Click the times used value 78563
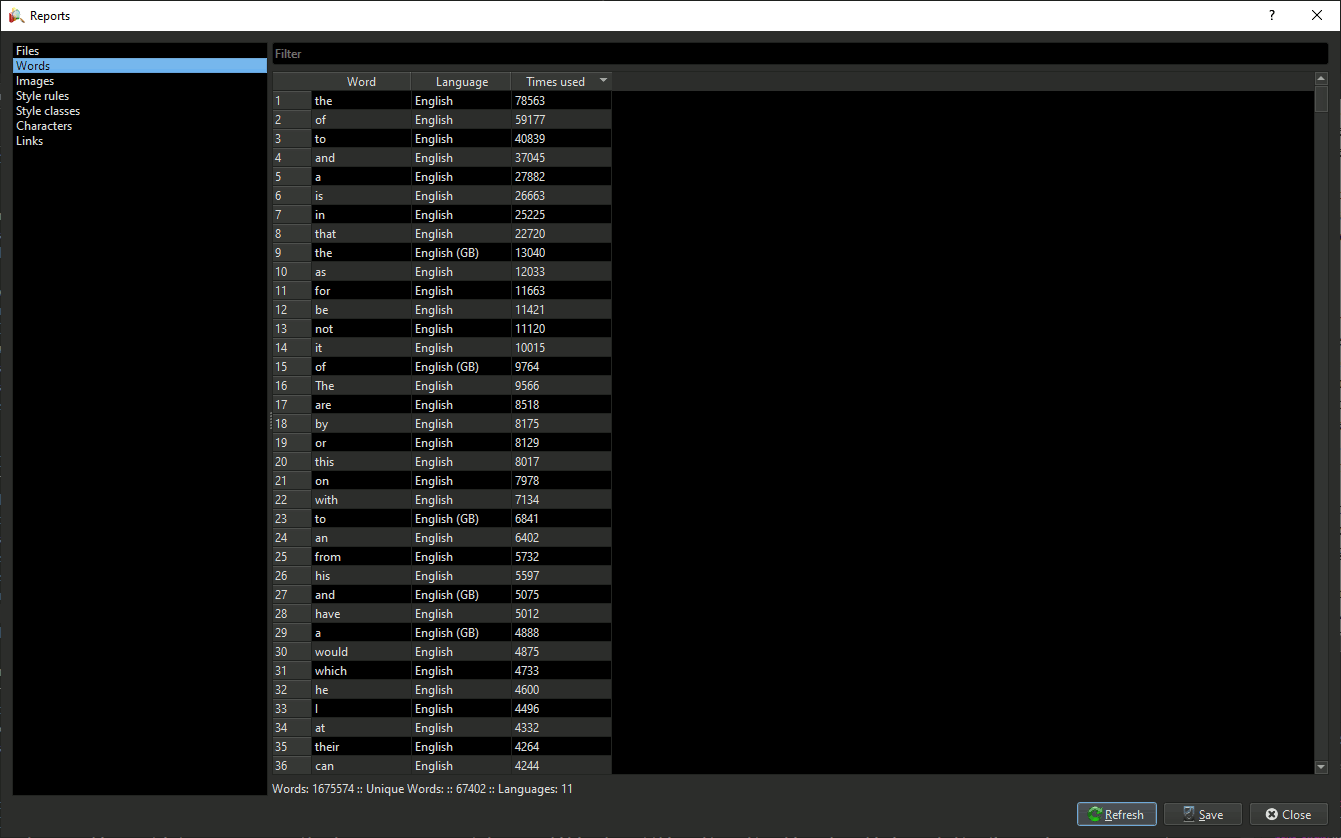 561,101
